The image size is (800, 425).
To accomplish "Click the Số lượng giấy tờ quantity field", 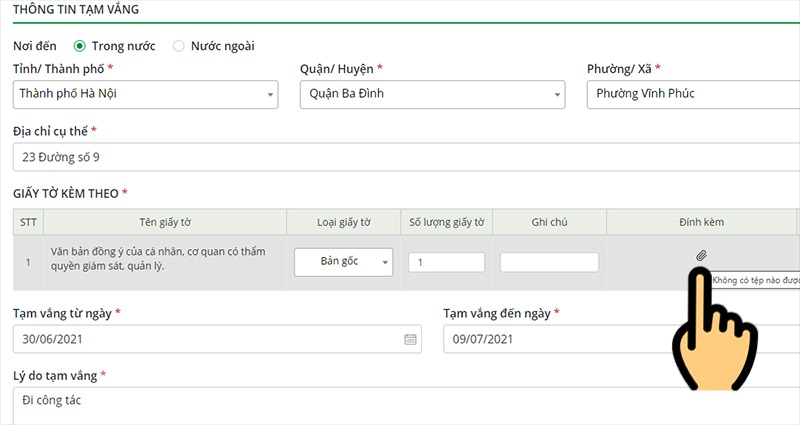I will 446,262.
